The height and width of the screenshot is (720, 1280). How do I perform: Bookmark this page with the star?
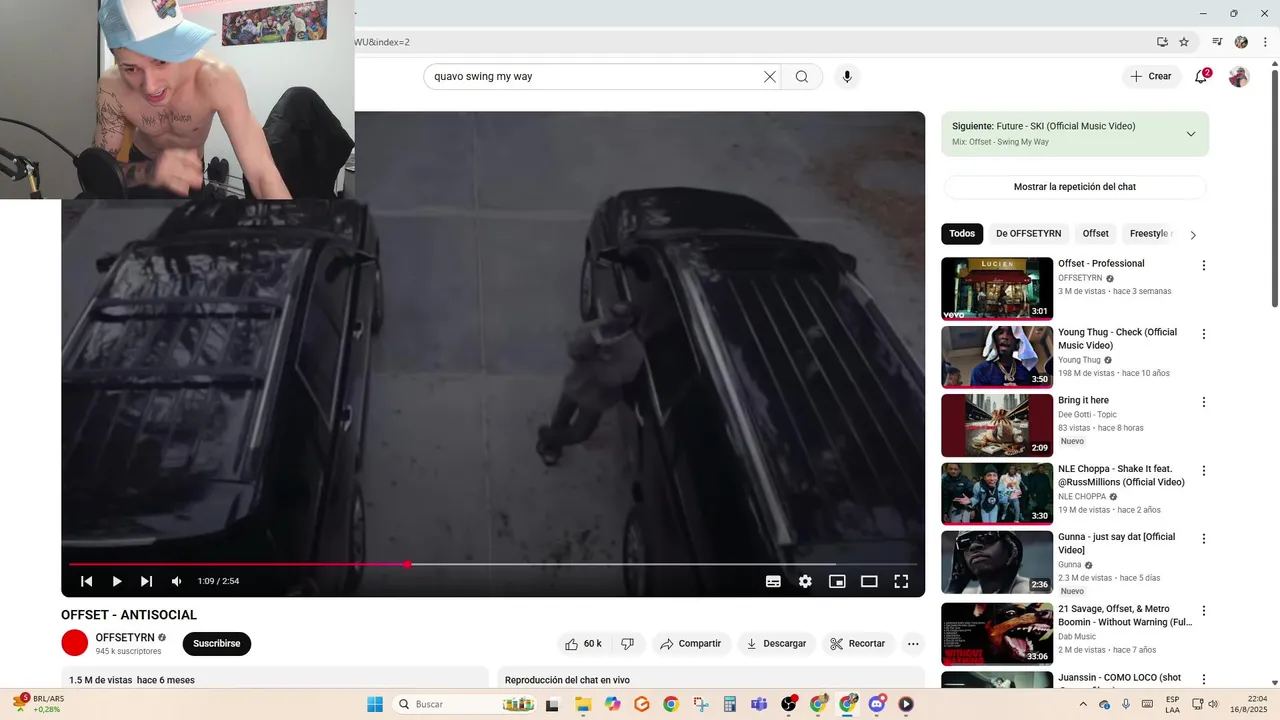point(1184,42)
